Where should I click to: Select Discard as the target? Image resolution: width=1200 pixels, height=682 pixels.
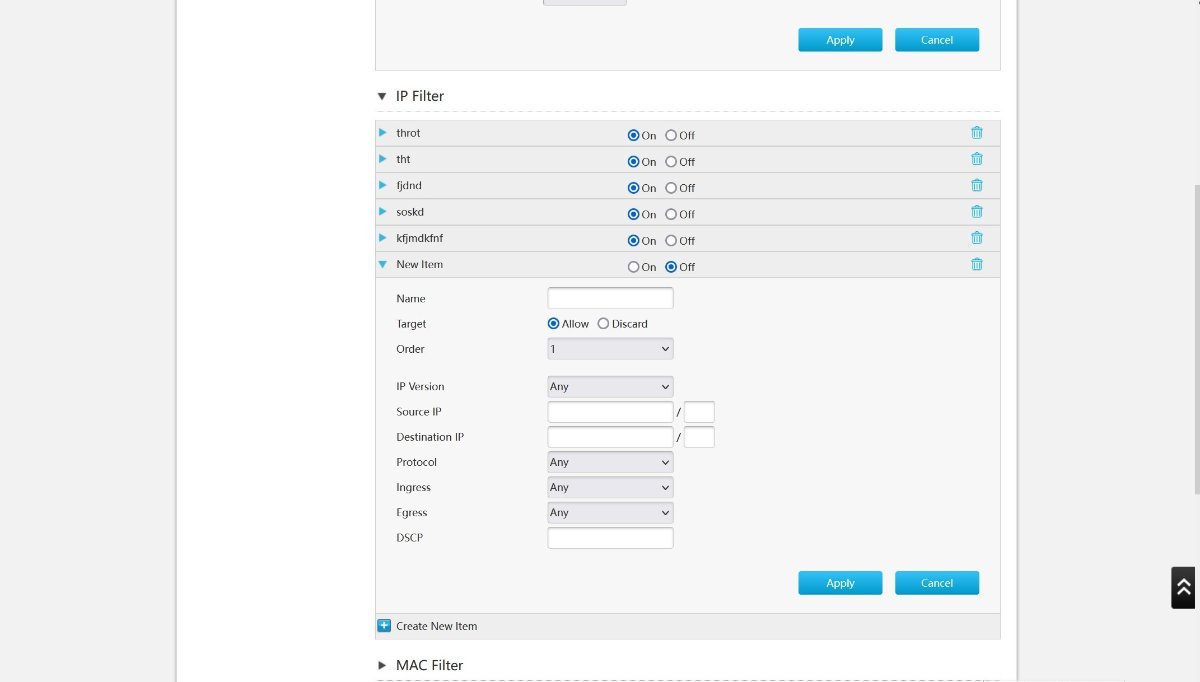click(603, 324)
